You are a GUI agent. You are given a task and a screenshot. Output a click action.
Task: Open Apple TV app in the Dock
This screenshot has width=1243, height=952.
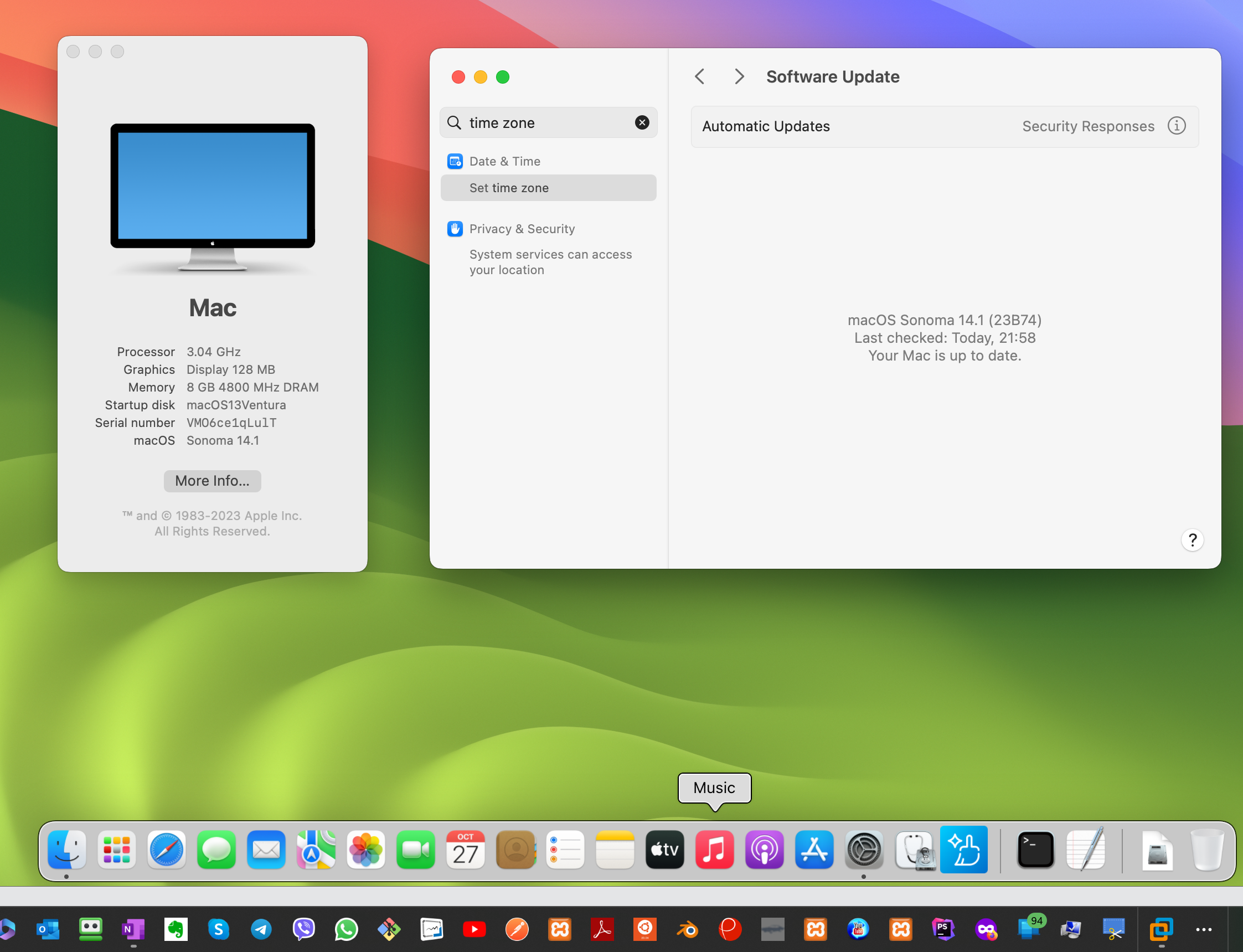[x=665, y=850]
